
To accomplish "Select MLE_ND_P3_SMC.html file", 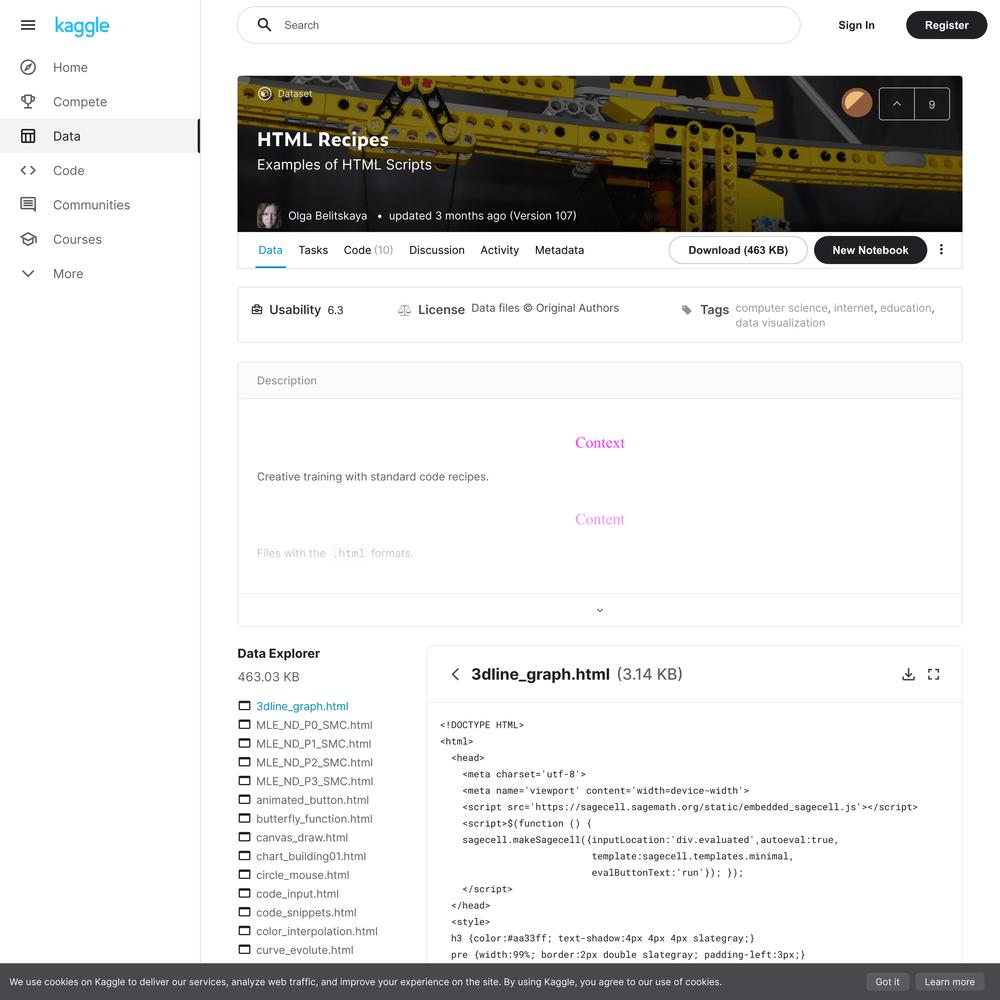I will 314,781.
